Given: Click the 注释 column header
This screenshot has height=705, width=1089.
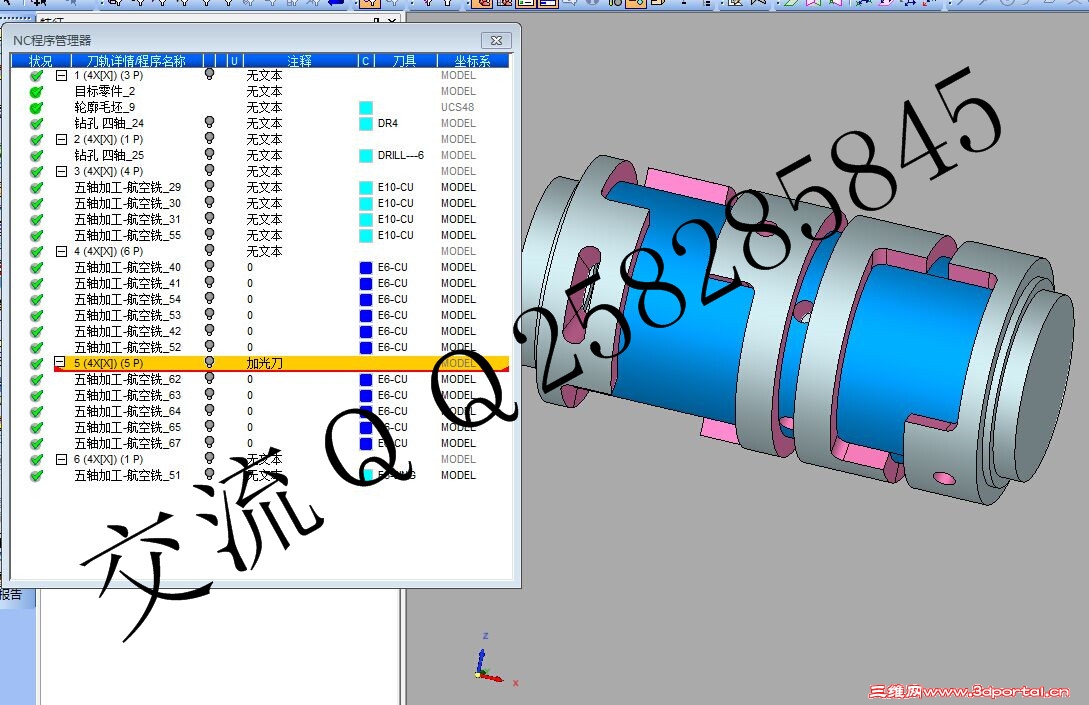Looking at the screenshot, I should tap(299, 61).
